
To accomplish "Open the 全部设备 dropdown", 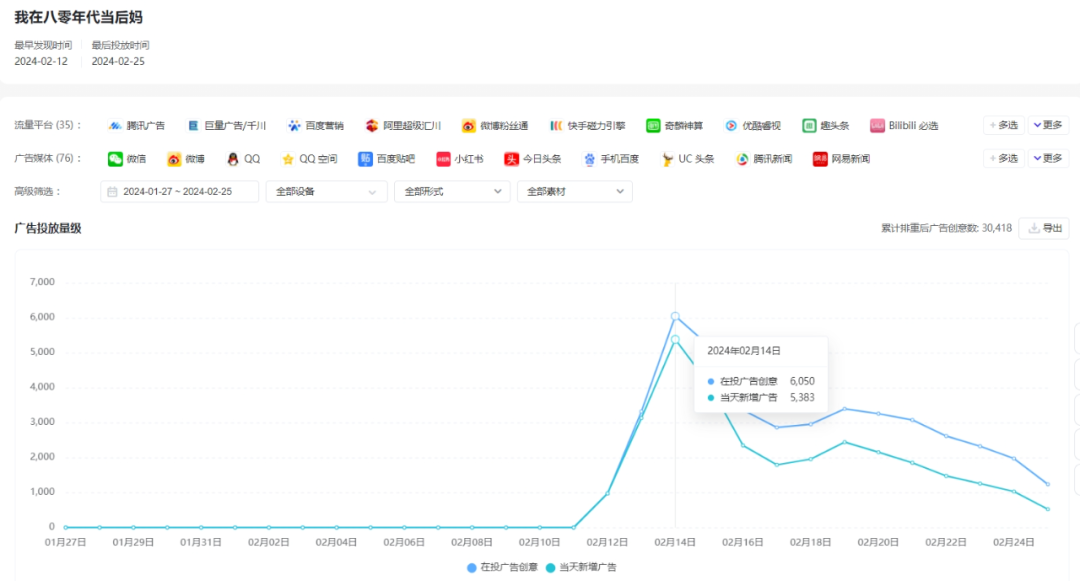I will (x=326, y=191).
